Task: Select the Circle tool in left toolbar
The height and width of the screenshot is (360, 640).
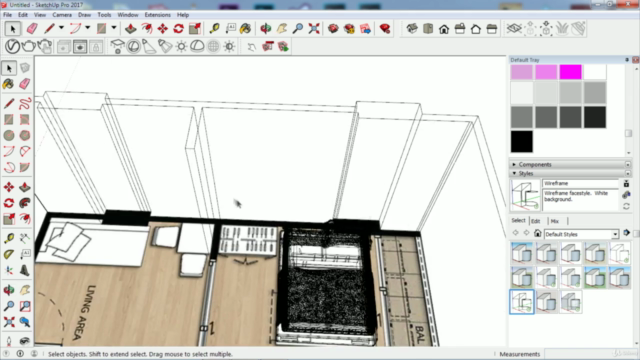Action: point(9,135)
